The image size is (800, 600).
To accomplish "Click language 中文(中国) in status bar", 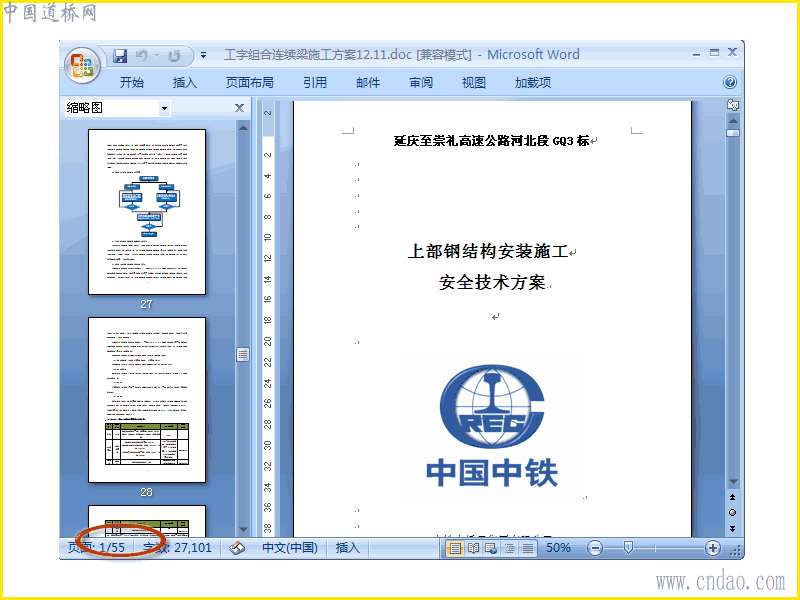I will coord(290,548).
